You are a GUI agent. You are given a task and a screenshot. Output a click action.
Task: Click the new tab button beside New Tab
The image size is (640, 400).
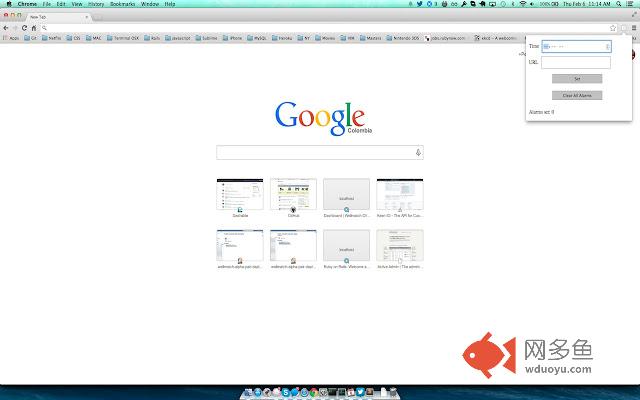[98, 18]
